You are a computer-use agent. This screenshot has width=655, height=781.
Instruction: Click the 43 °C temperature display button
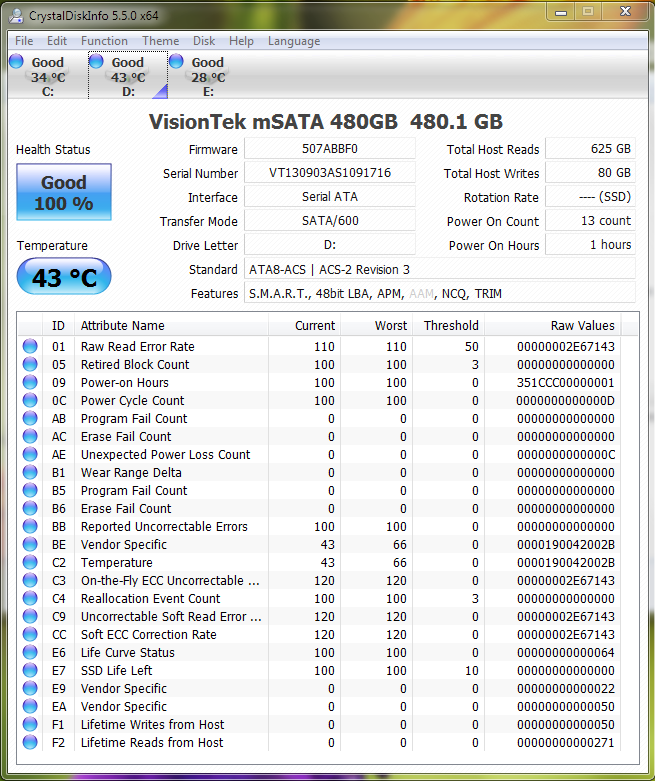(x=64, y=278)
